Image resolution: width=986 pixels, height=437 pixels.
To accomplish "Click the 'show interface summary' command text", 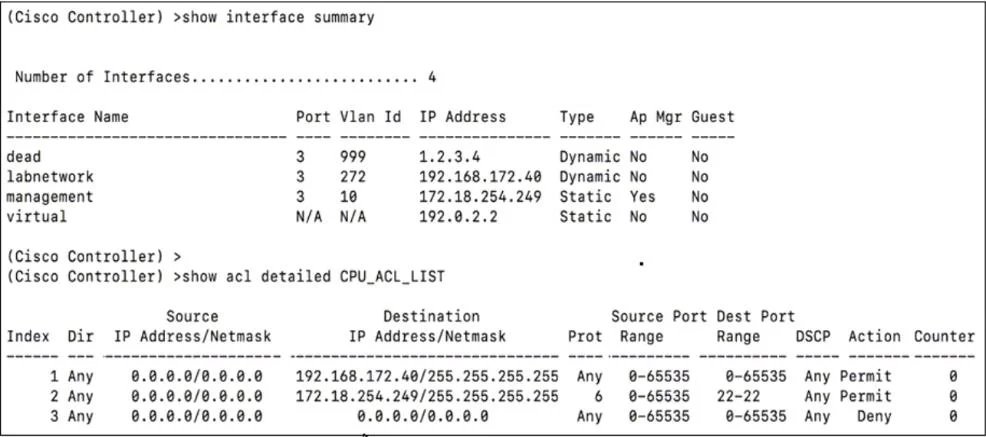I will [x=278, y=18].
